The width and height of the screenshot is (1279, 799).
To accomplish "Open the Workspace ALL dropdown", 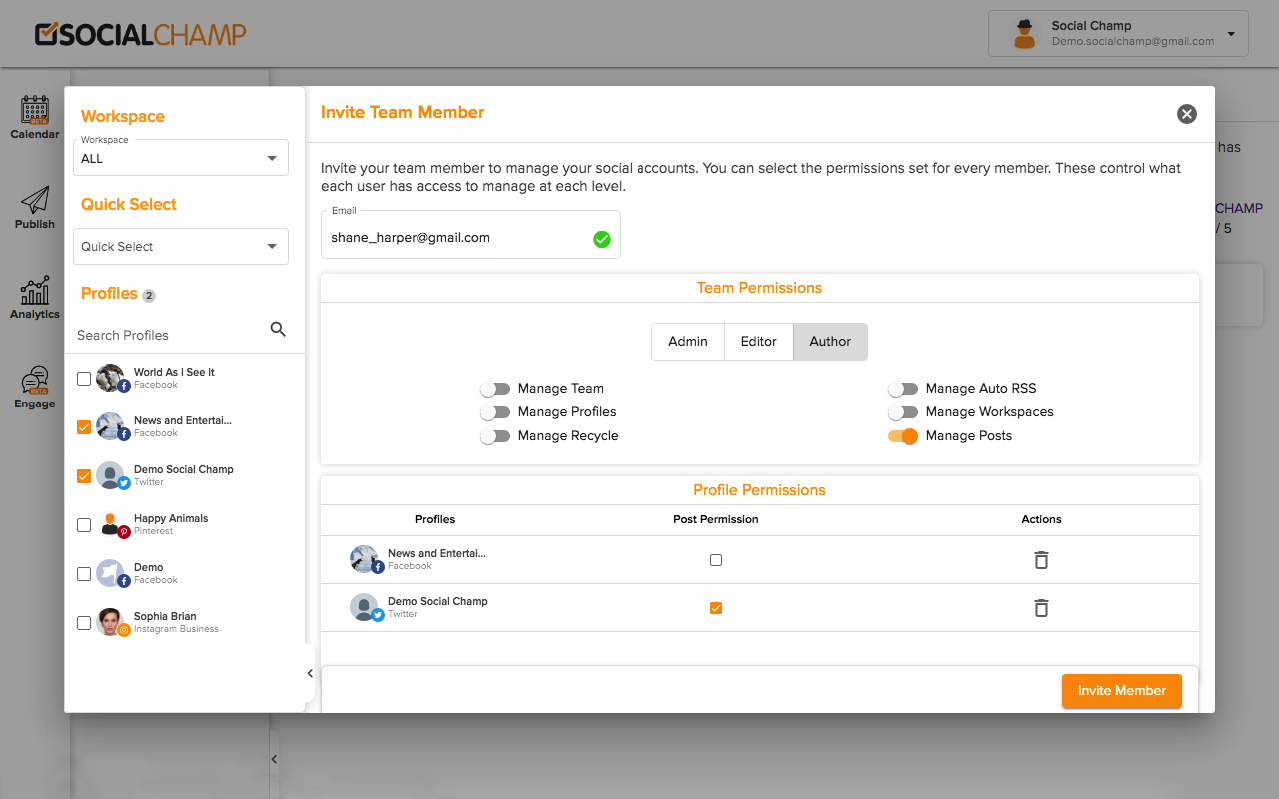I will [181, 158].
